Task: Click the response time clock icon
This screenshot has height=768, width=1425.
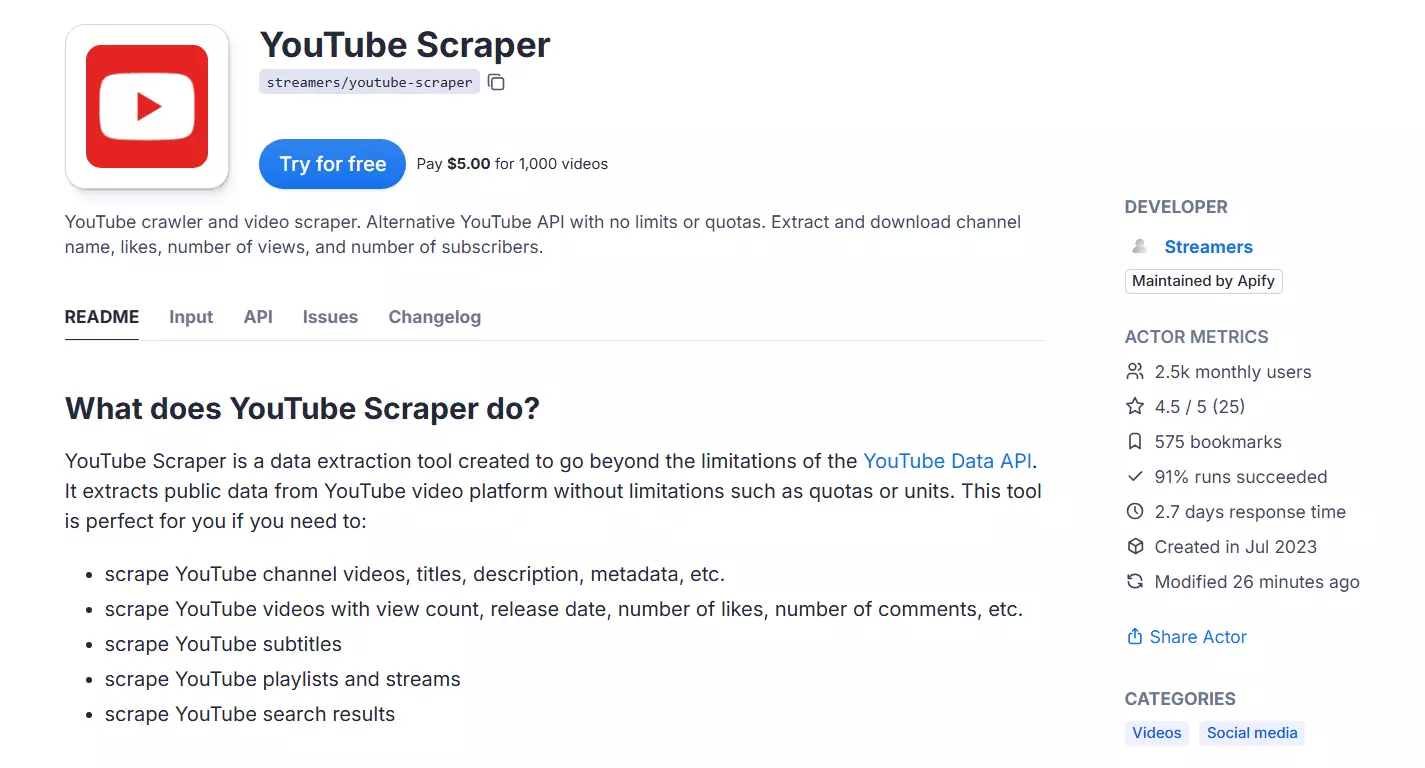Action: coord(1134,511)
